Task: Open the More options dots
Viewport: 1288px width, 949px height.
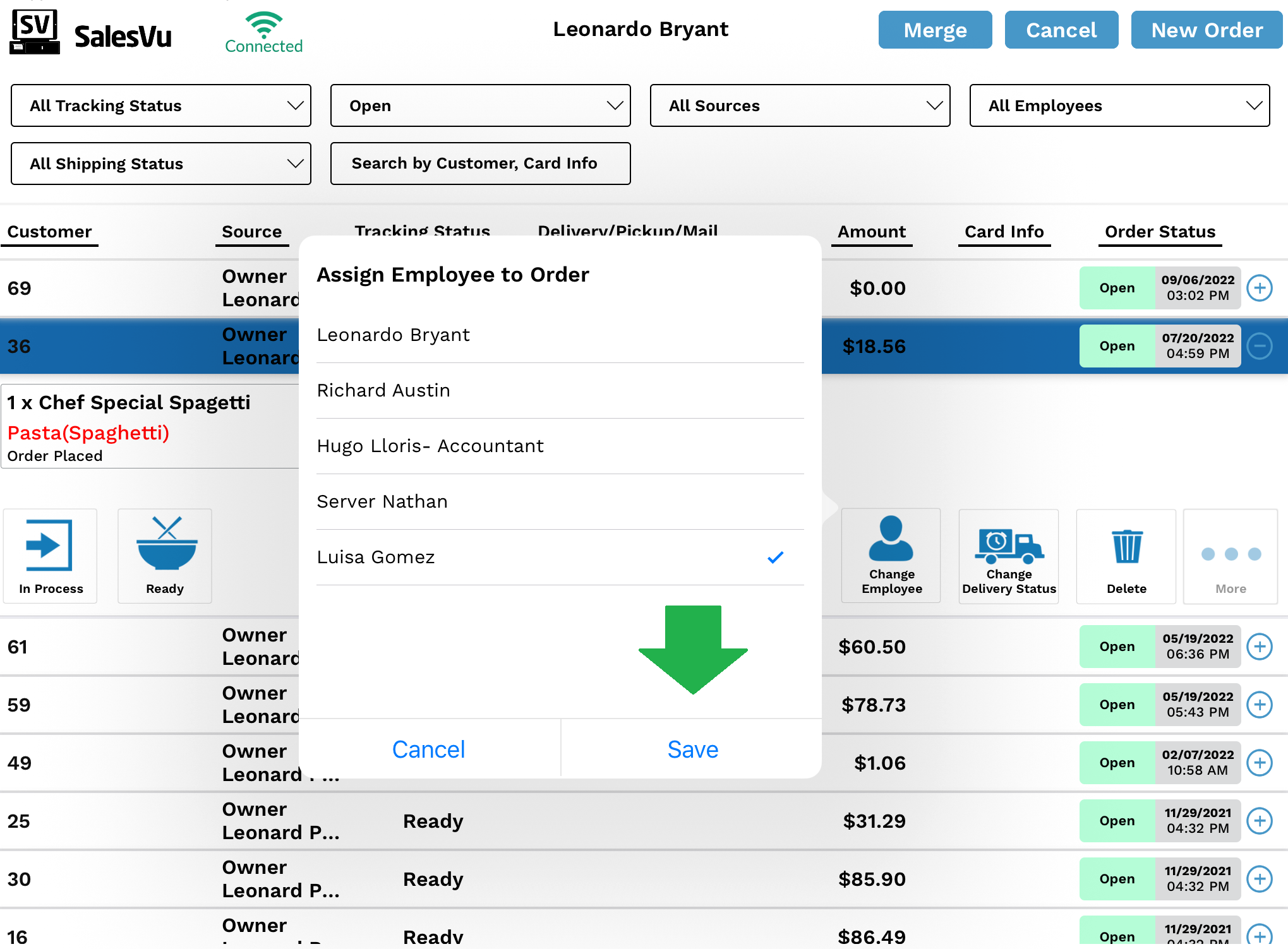Action: pos(1231,554)
